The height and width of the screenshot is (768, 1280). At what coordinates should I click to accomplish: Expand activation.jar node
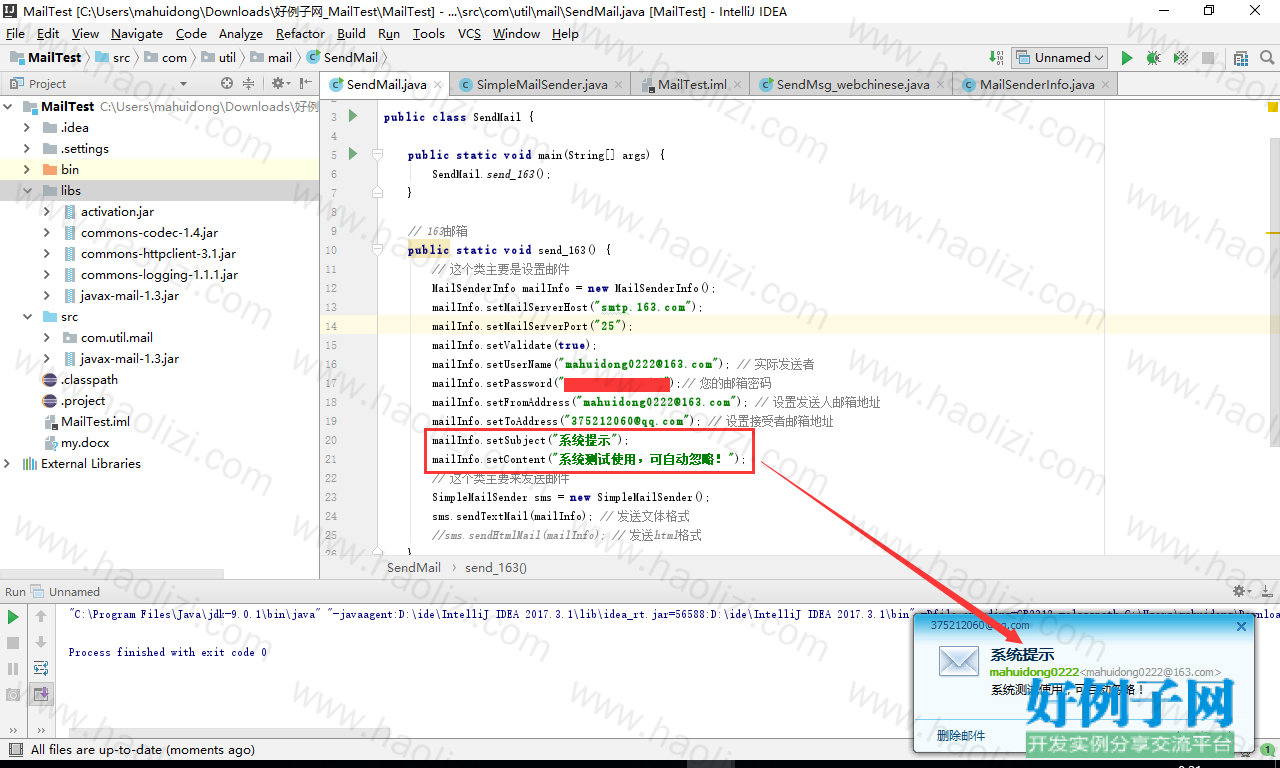[x=47, y=211]
